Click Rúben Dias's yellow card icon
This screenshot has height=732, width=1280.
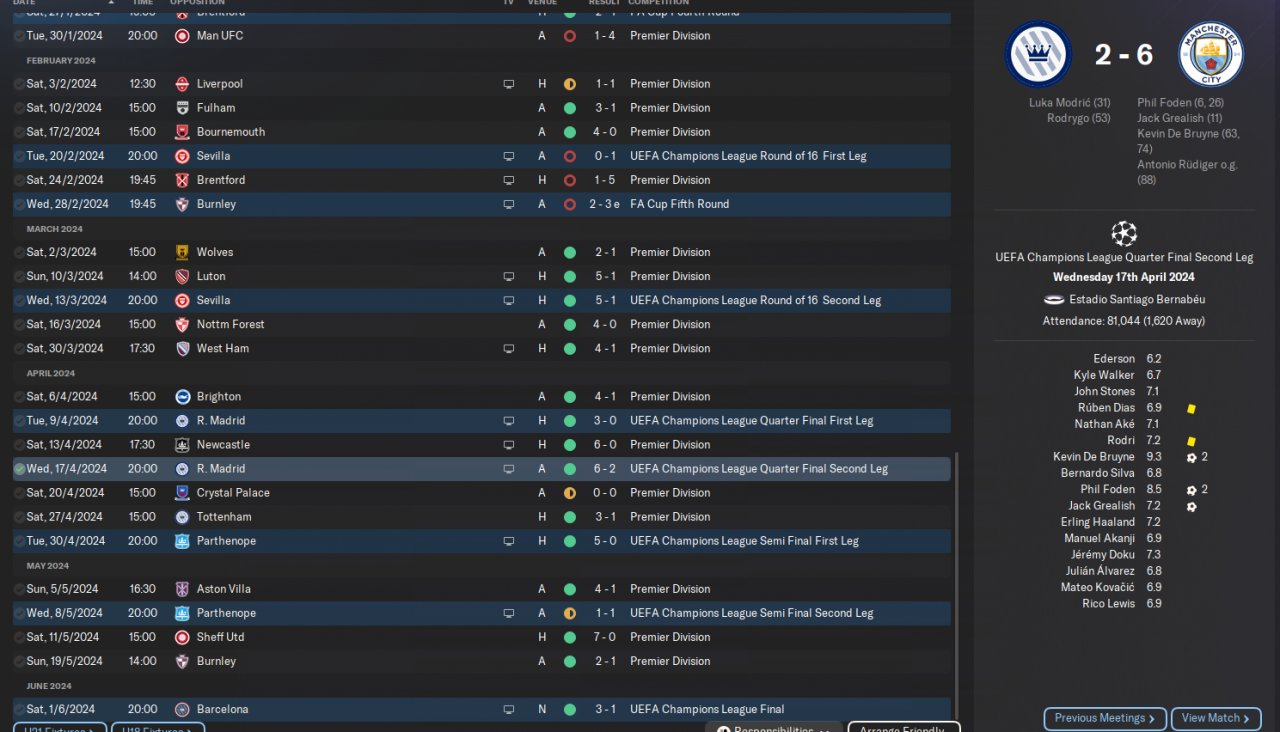coord(1191,408)
